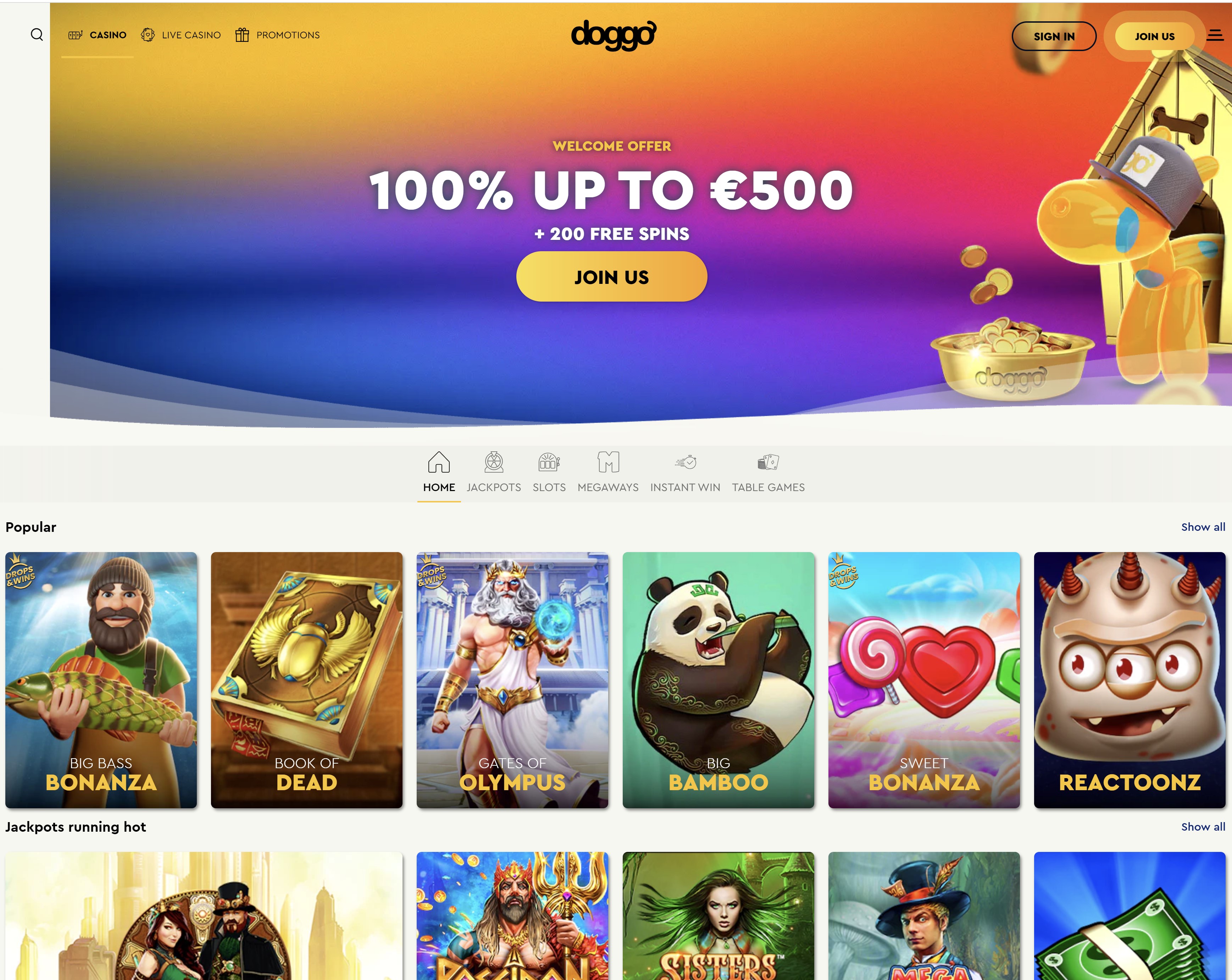Choose the Megaways M icon

click(x=608, y=462)
